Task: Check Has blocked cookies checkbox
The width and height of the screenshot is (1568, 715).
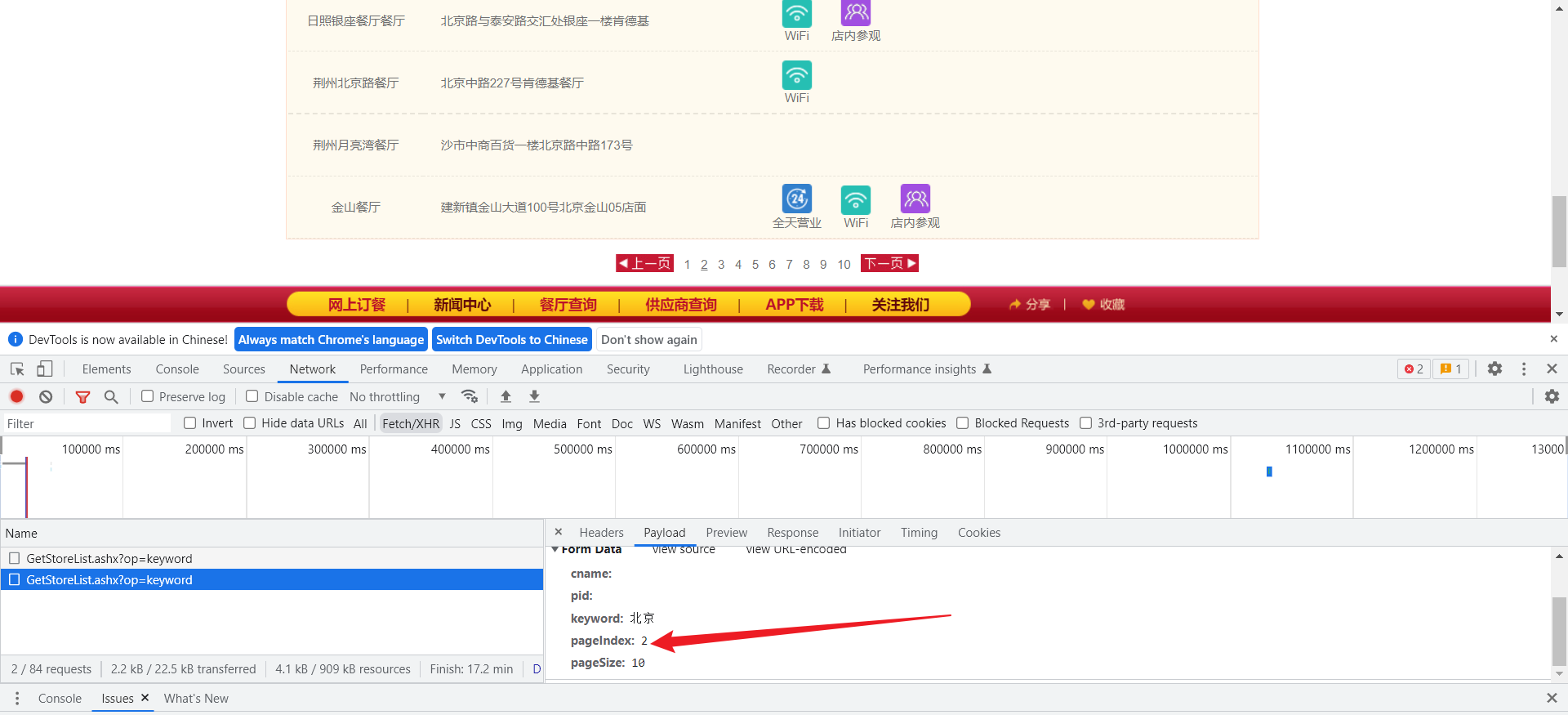Action: coord(824,422)
